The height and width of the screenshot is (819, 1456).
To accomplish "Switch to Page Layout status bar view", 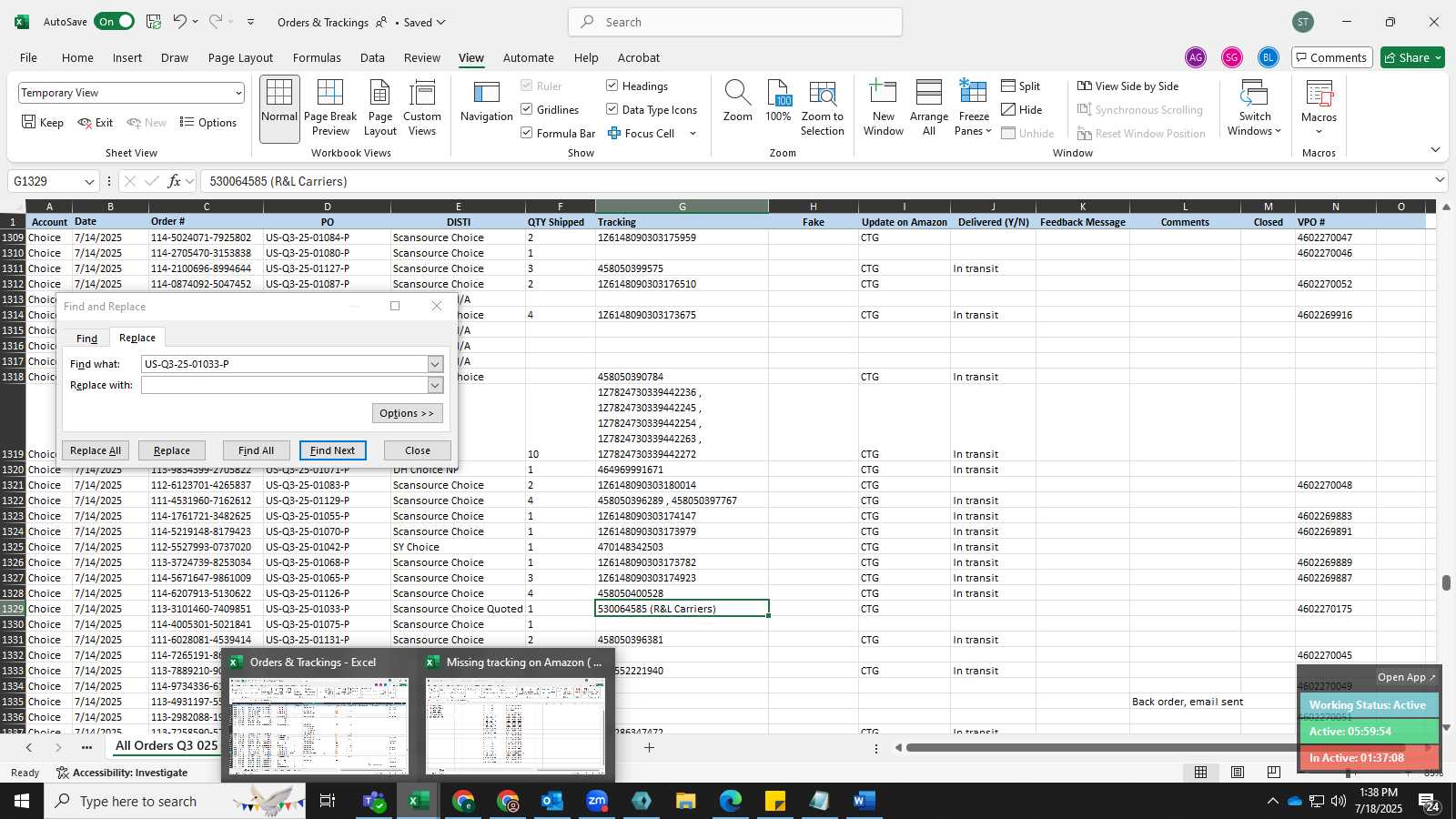I will point(1238,773).
